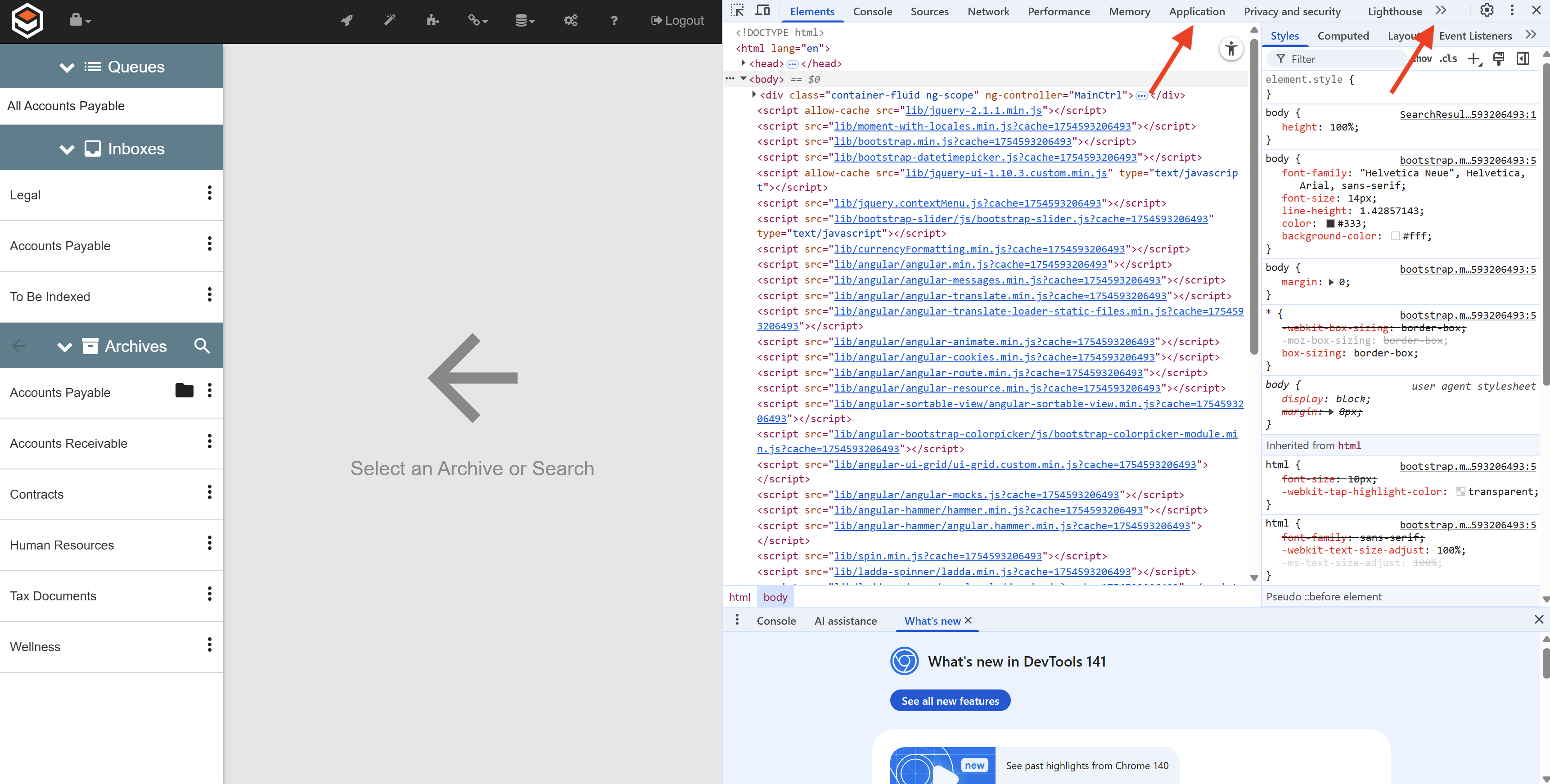
Task: Click the accessibility tree button
Action: tap(1231, 50)
